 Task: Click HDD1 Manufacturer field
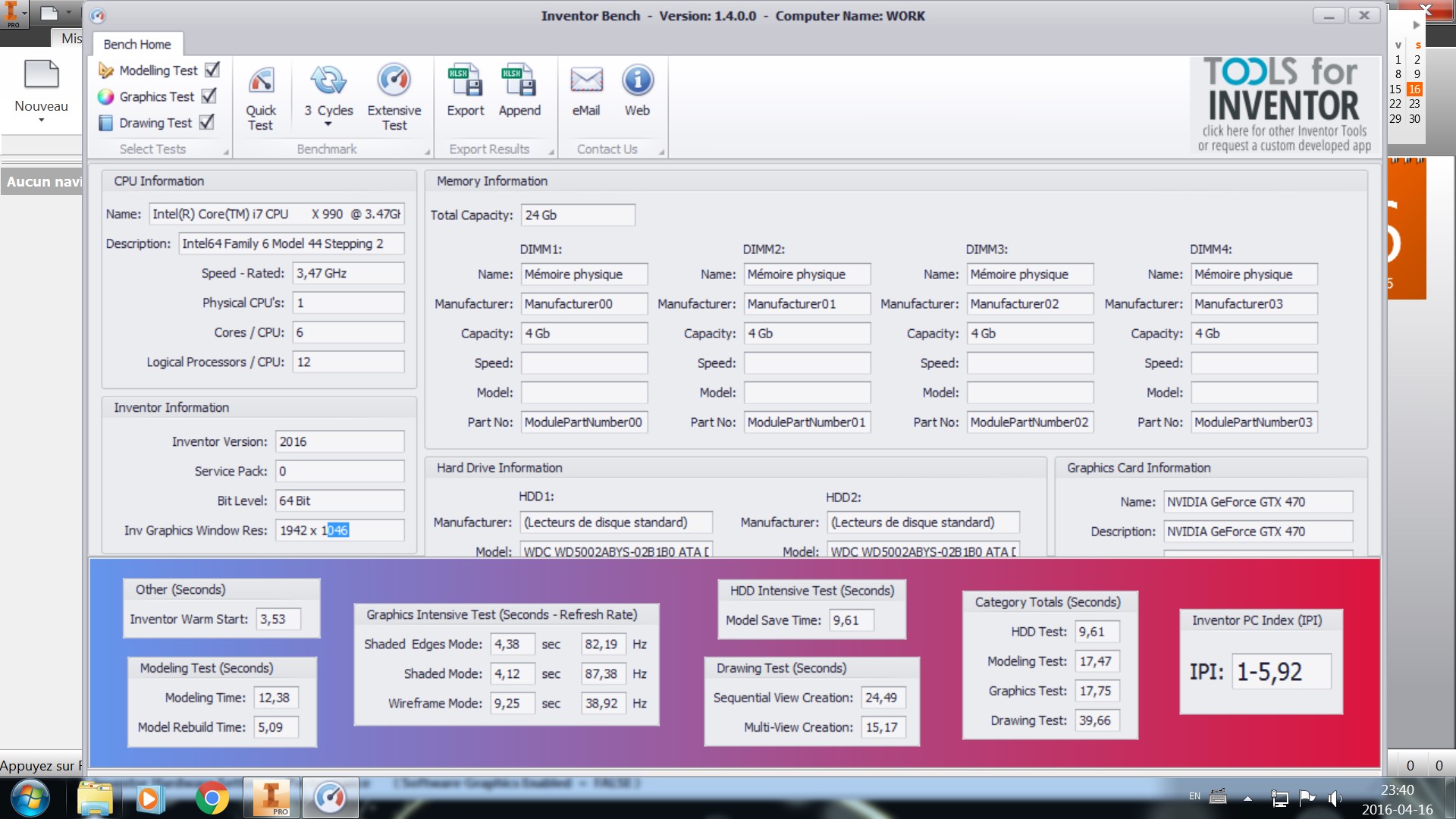click(x=616, y=522)
